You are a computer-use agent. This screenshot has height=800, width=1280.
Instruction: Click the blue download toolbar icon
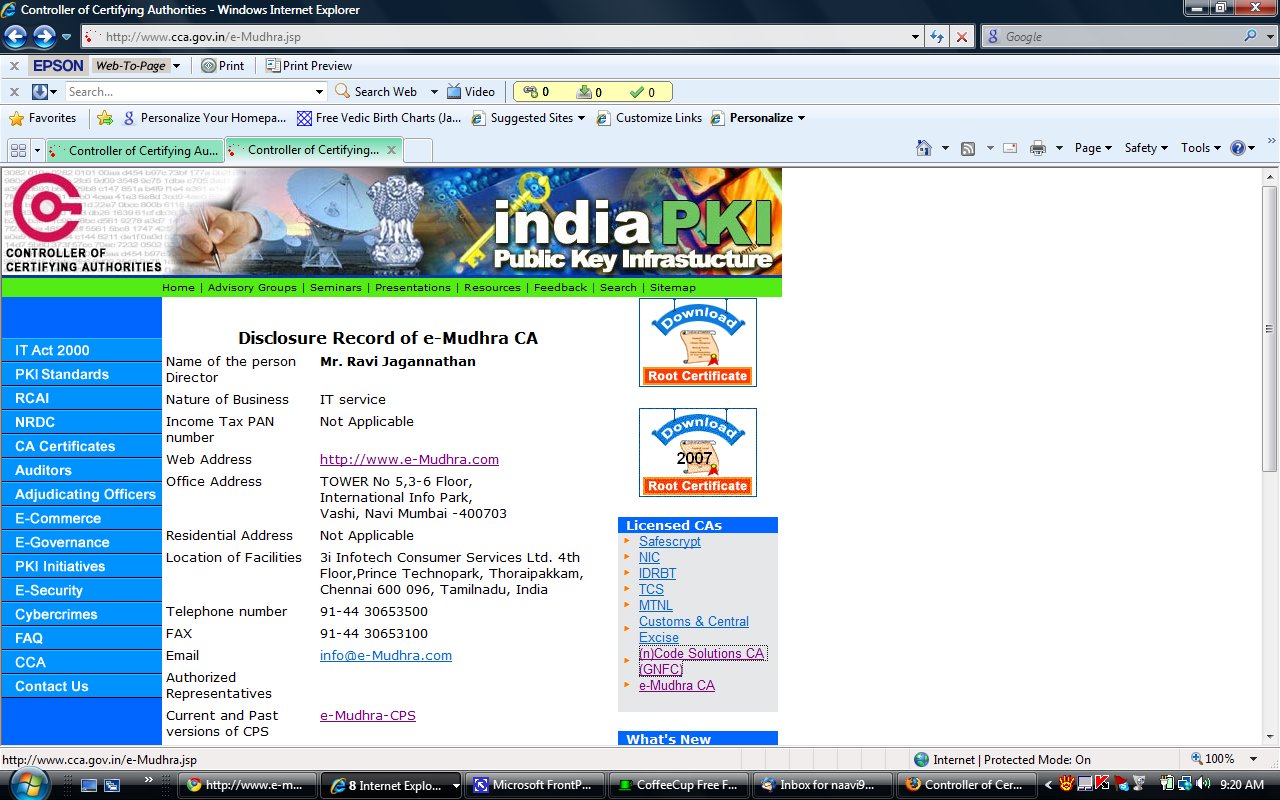(x=40, y=92)
